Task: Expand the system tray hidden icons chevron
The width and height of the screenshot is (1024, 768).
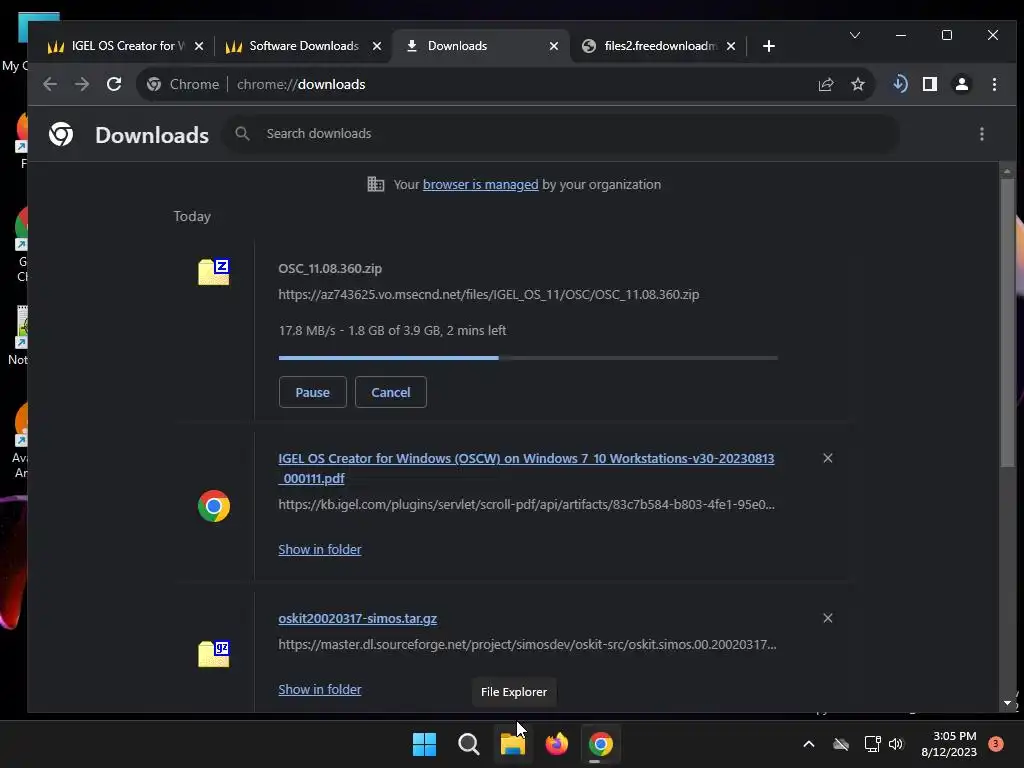Action: tap(808, 744)
